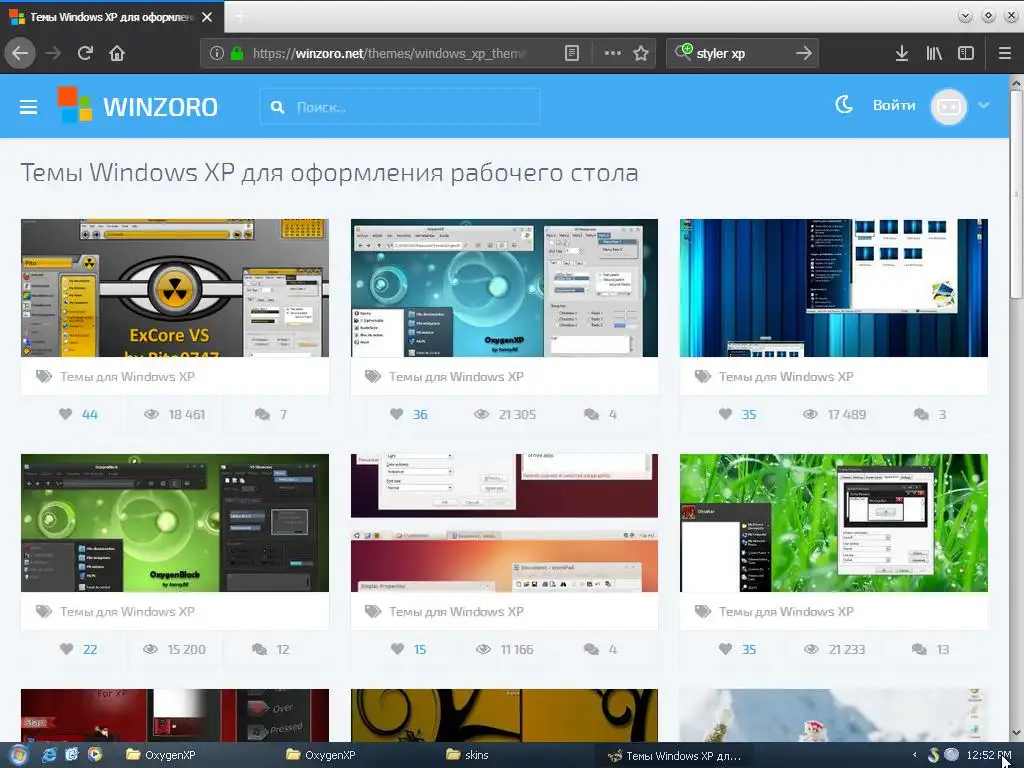Open category link under grass theme thumbnail
The height and width of the screenshot is (768, 1024).
[786, 611]
